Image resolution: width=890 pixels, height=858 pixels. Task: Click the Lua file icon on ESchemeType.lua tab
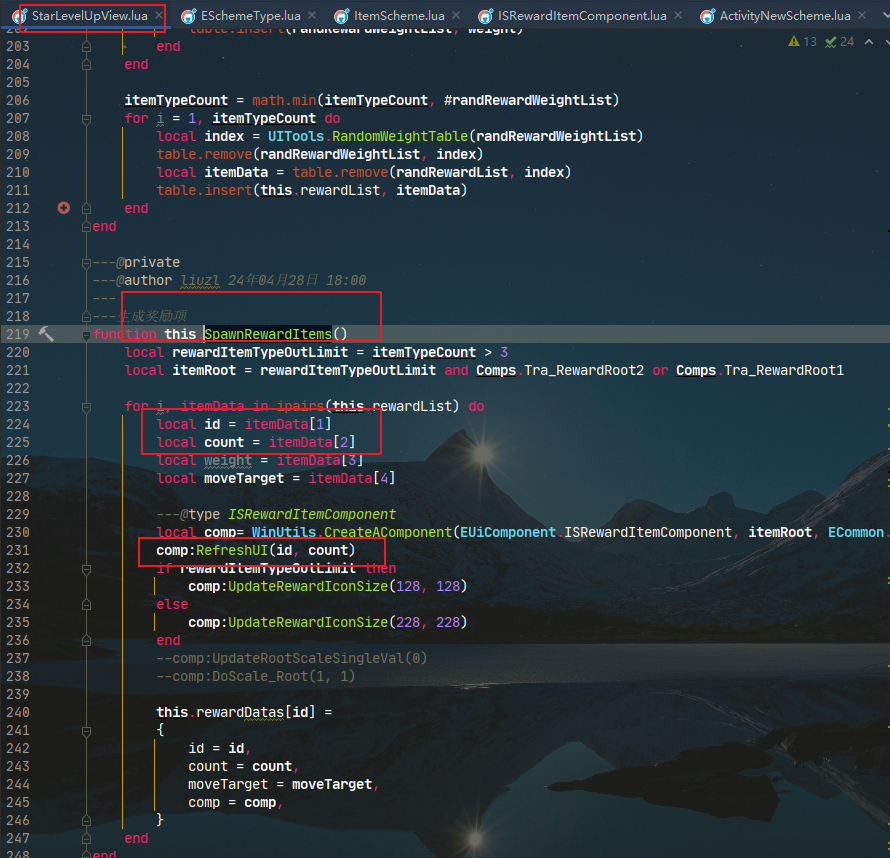click(188, 16)
